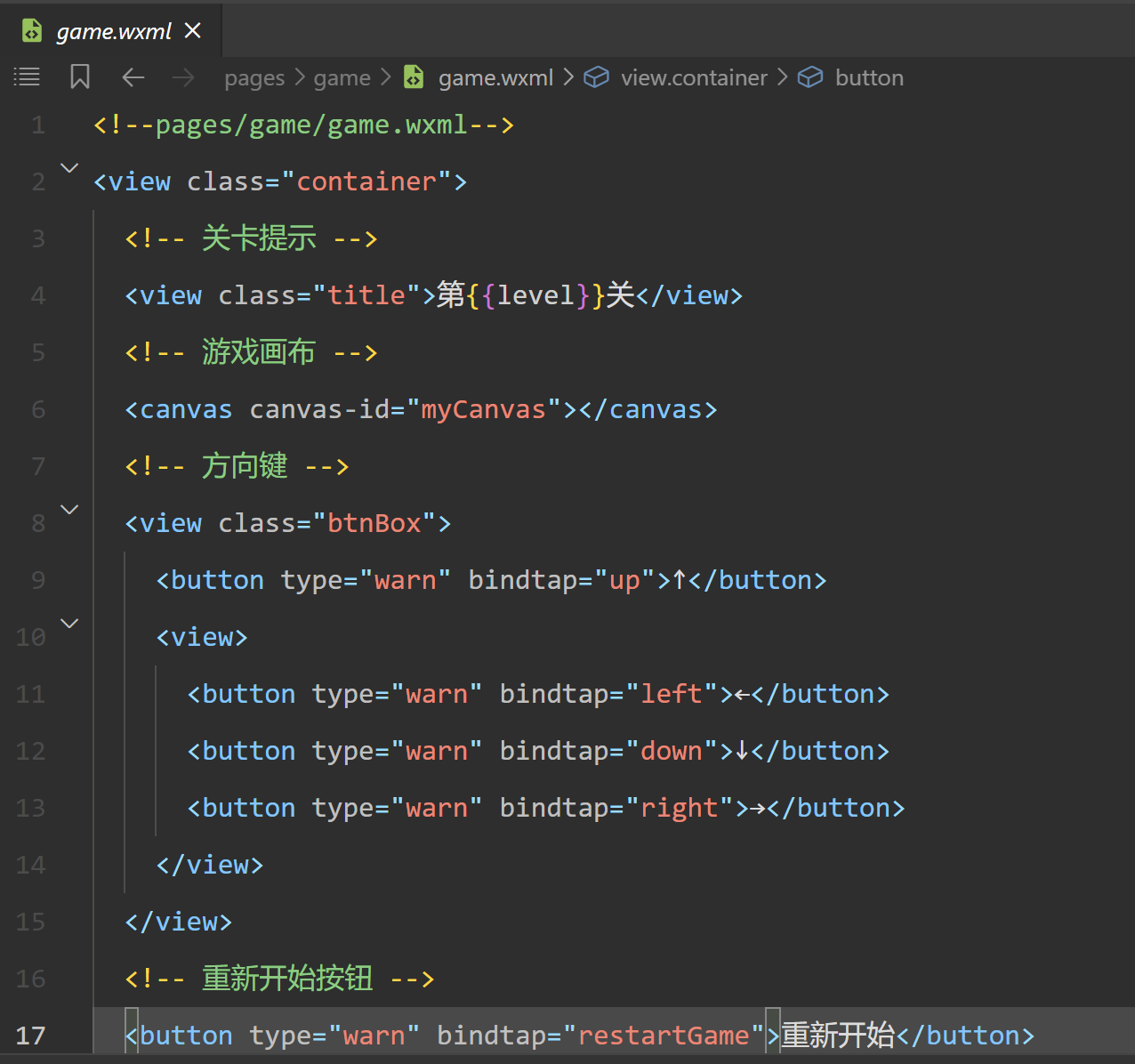Select the game.wxml editor tab
Viewport: 1135px width, 1064px height.
pyautogui.click(x=114, y=32)
